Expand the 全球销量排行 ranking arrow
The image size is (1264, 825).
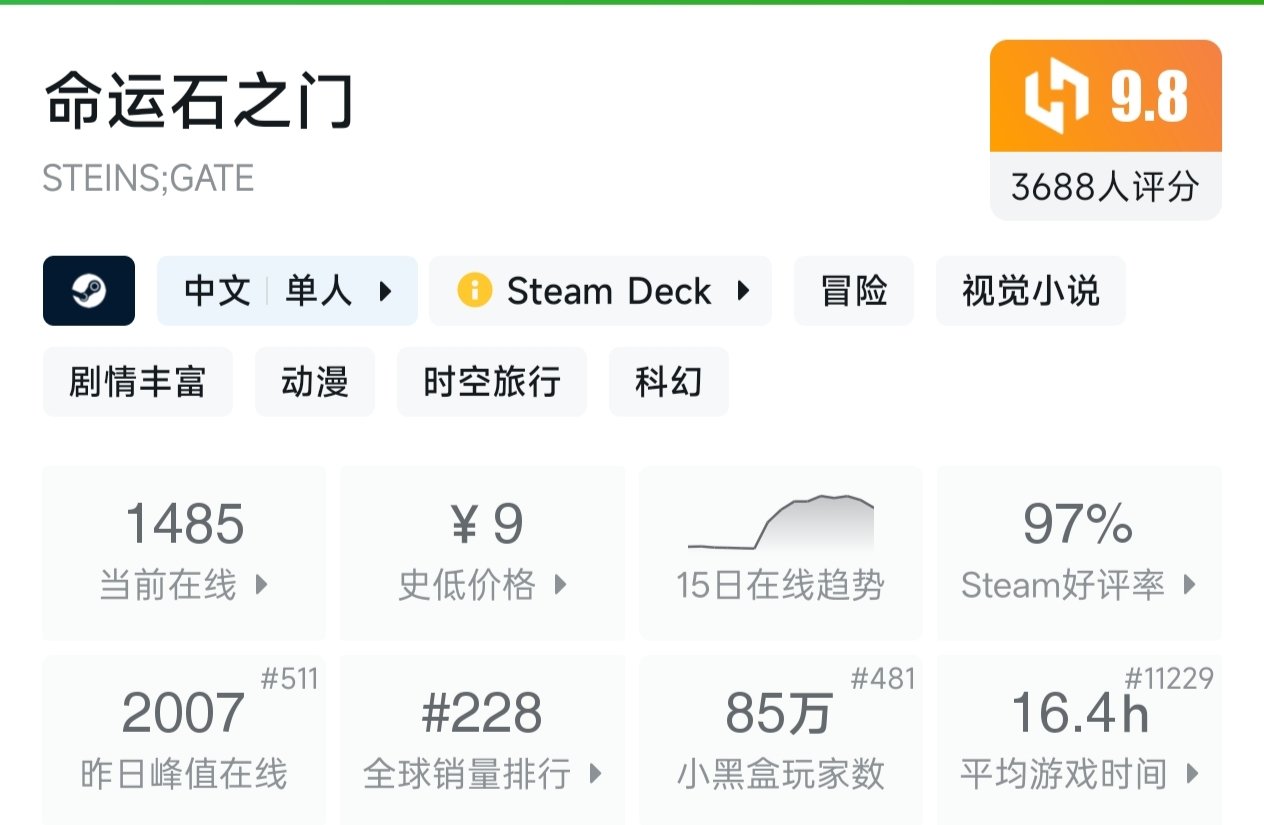pyautogui.click(x=596, y=774)
